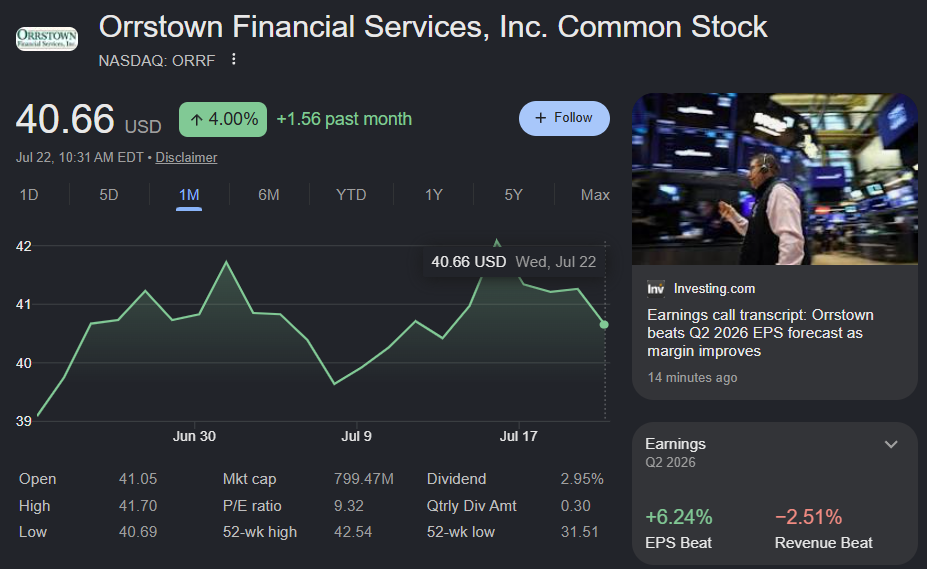Select the 6M chart tab
927x569 pixels.
click(269, 195)
